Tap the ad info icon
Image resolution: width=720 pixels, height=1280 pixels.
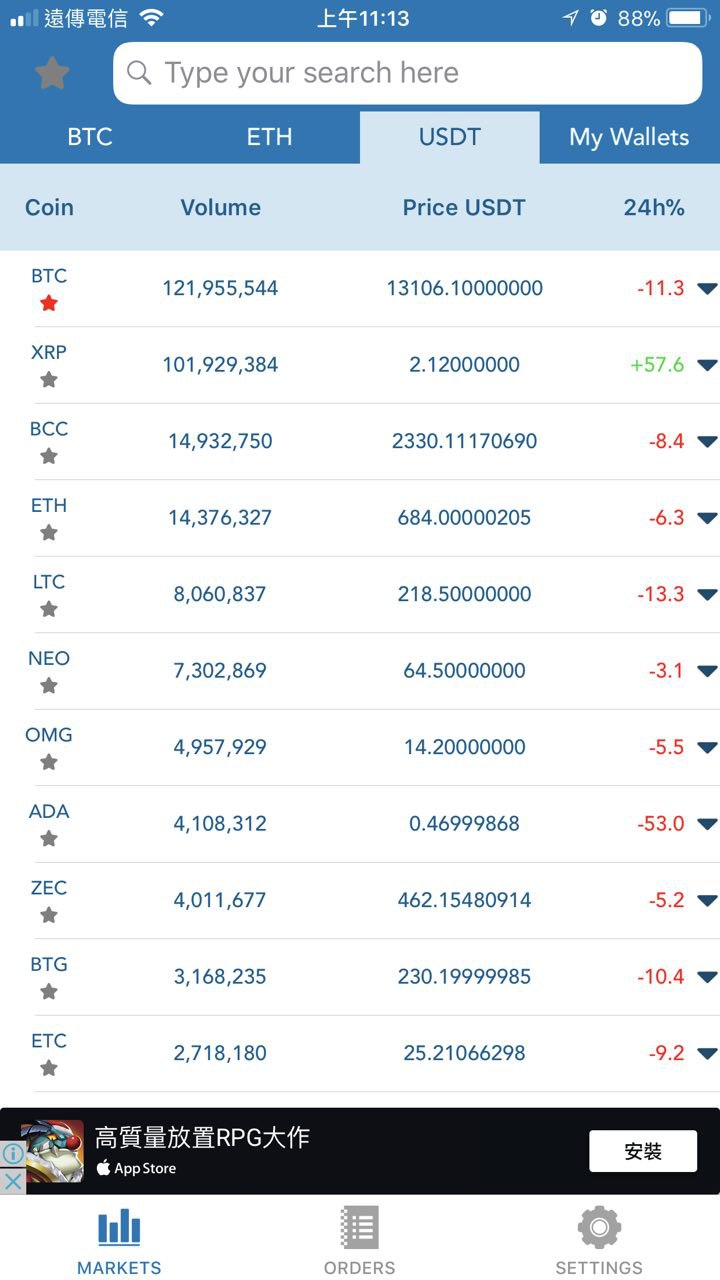point(12,1153)
